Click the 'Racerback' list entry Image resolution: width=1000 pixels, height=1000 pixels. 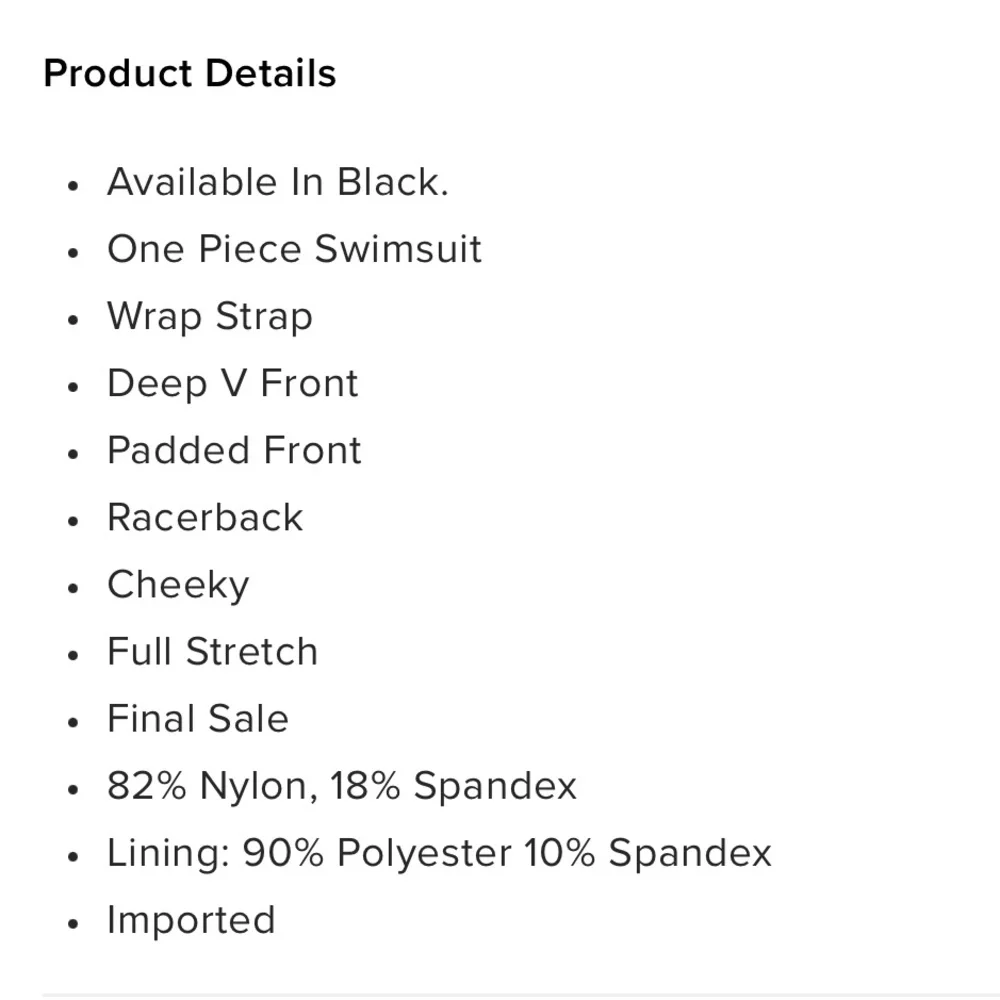tap(204, 517)
